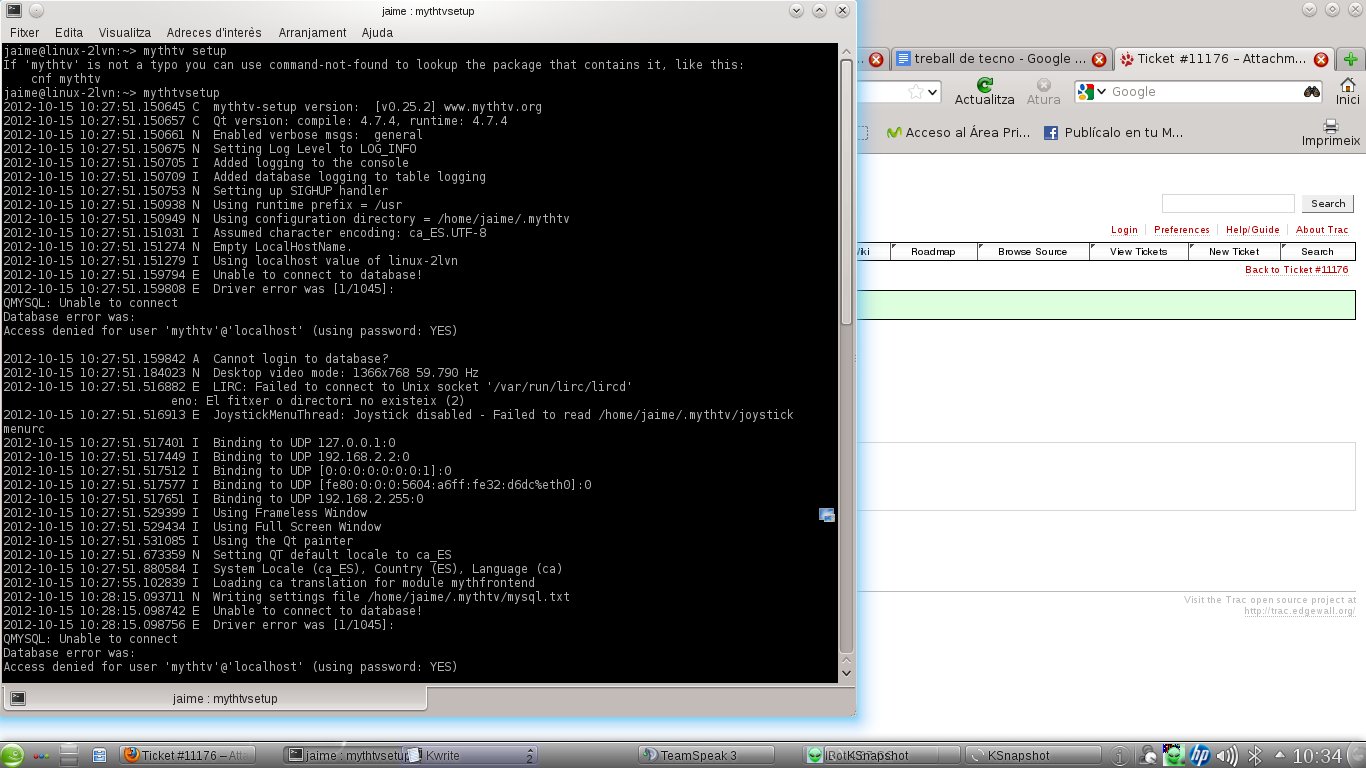Image resolution: width=1366 pixels, height=768 pixels.
Task: Click the Back to Ticket #11176 link
Action: pyautogui.click(x=1296, y=270)
